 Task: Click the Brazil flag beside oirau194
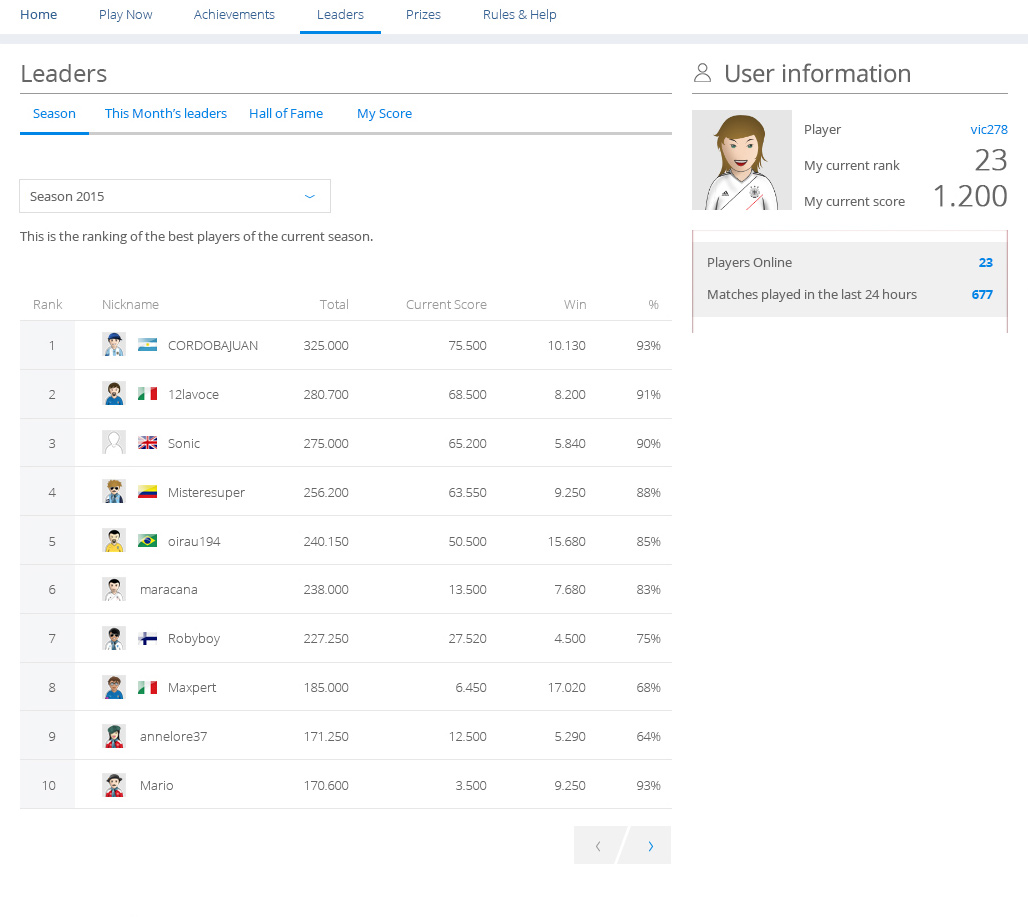148,541
